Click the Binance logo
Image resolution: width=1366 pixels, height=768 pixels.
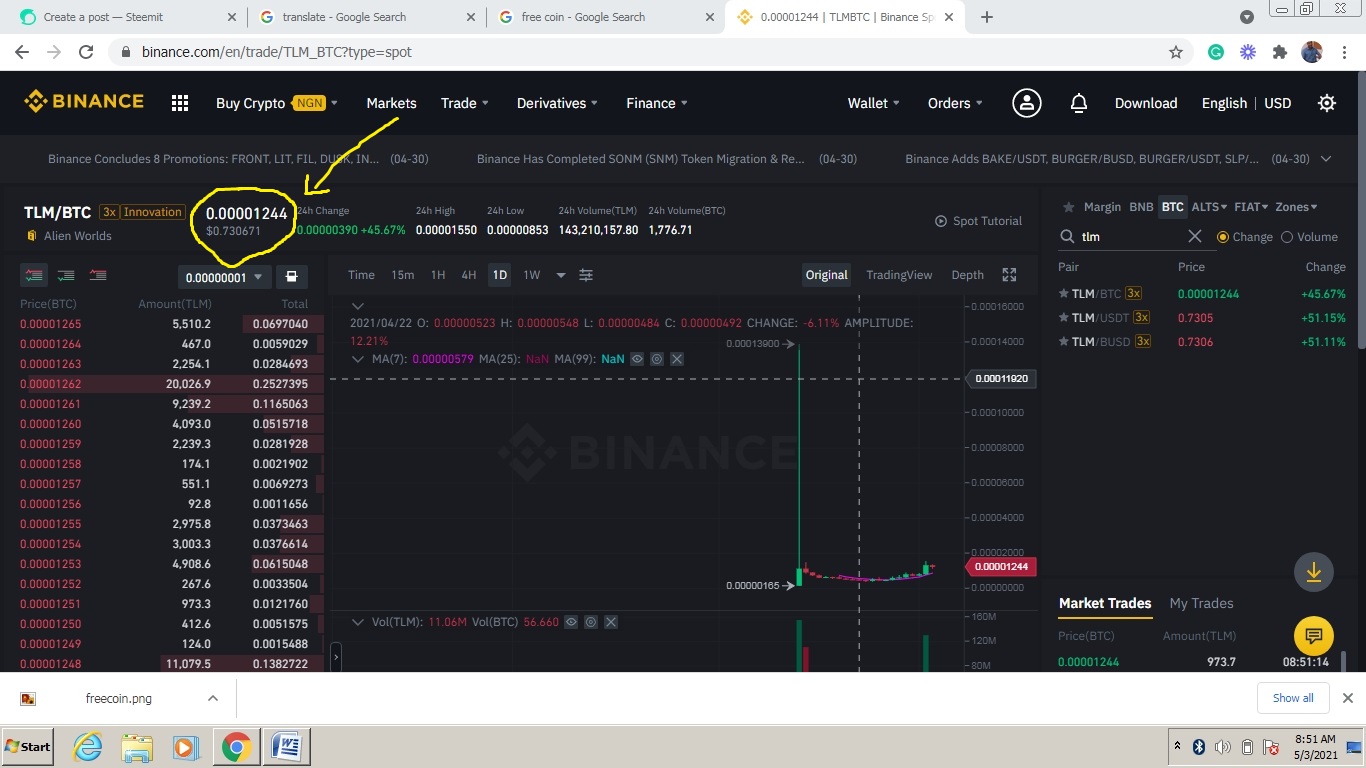84,101
